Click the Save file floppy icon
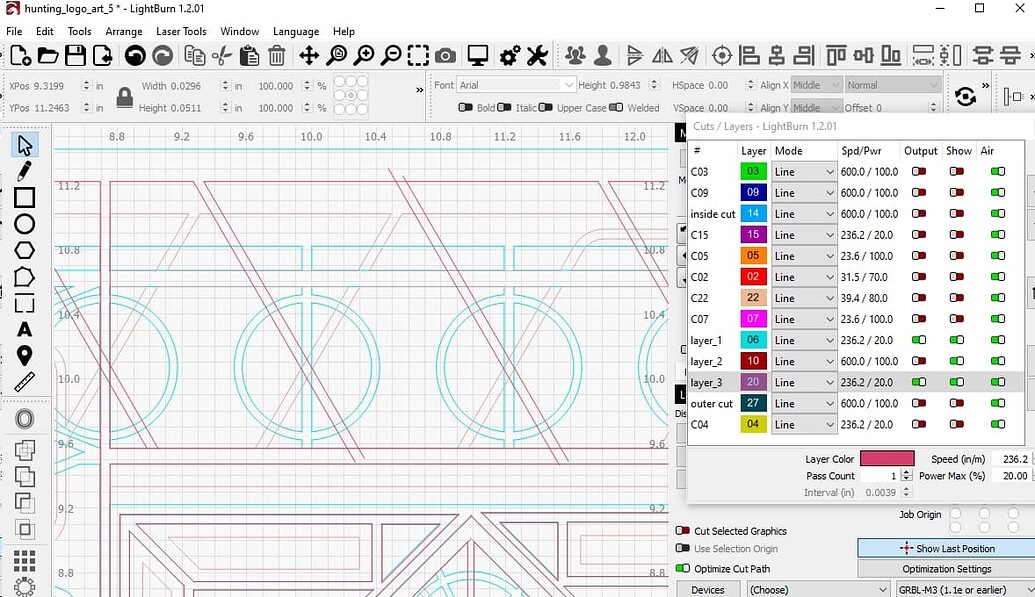Image resolution: width=1035 pixels, height=597 pixels. click(75, 56)
